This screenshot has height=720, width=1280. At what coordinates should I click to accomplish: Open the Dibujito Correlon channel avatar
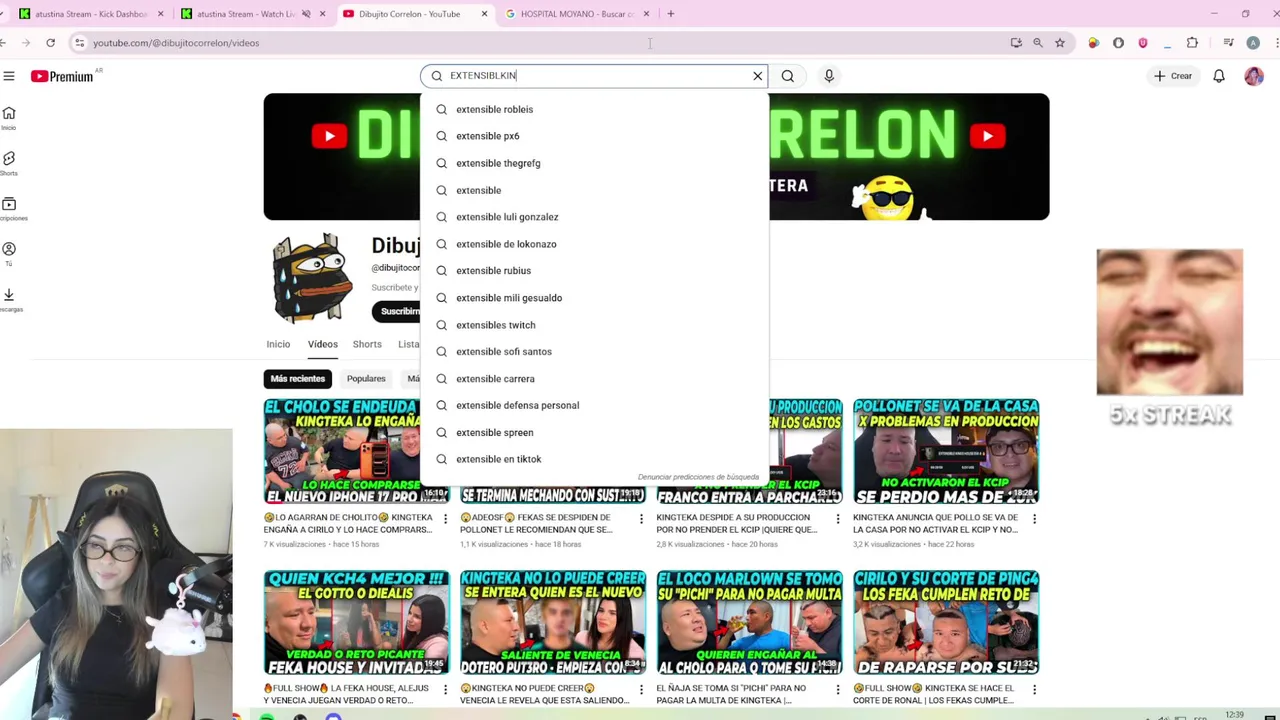[x=312, y=277]
